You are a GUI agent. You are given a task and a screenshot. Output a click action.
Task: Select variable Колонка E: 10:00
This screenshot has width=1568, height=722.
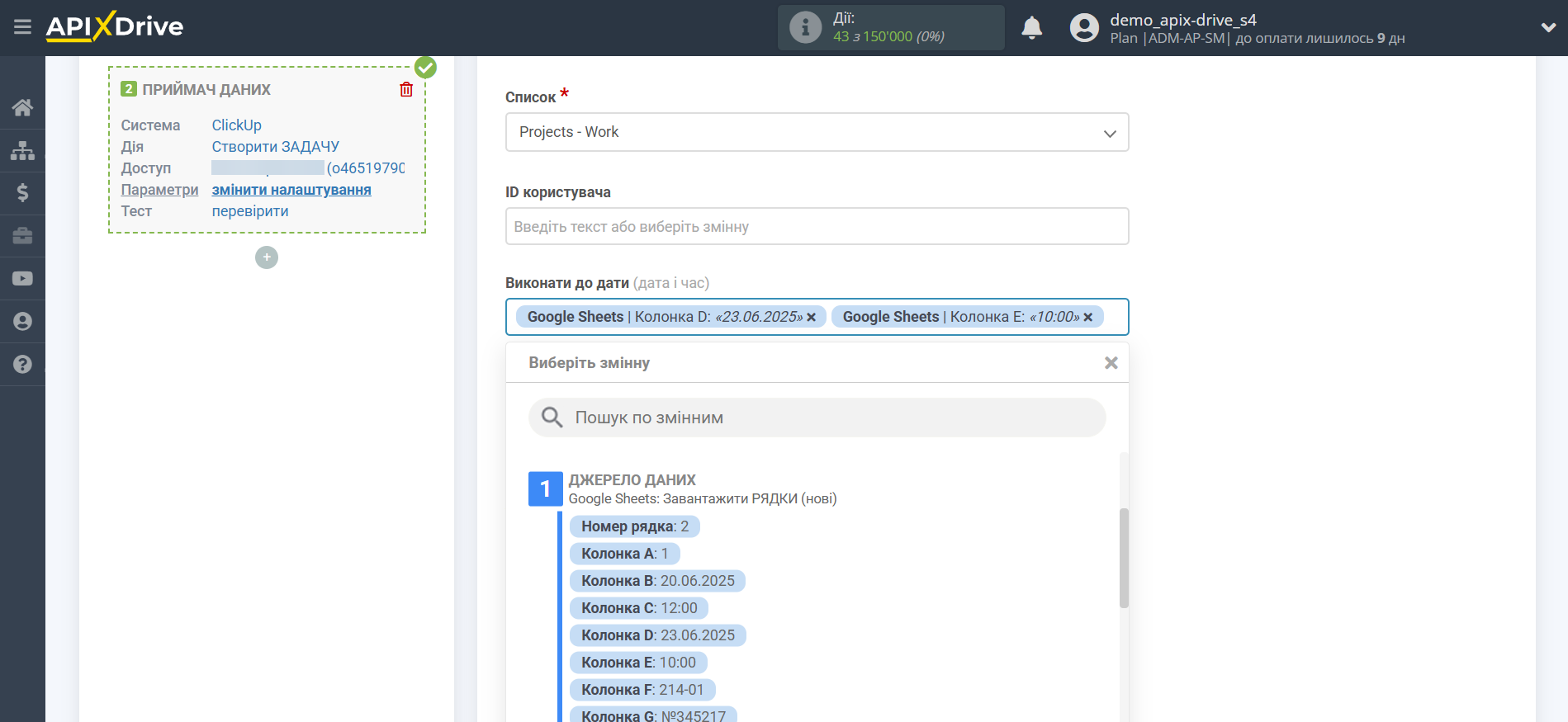tap(638, 663)
